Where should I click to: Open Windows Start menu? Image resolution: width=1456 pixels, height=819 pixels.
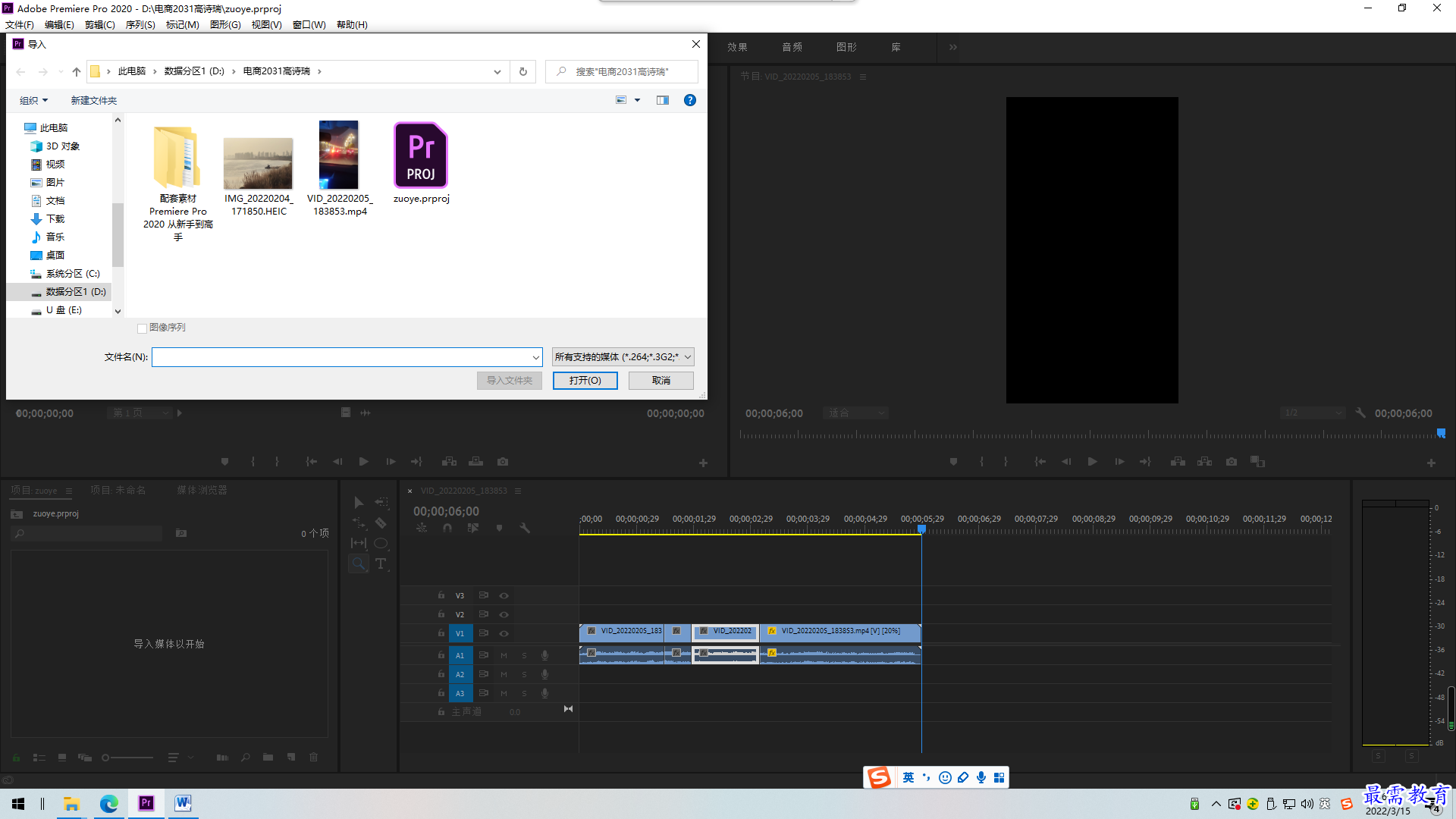(x=18, y=803)
